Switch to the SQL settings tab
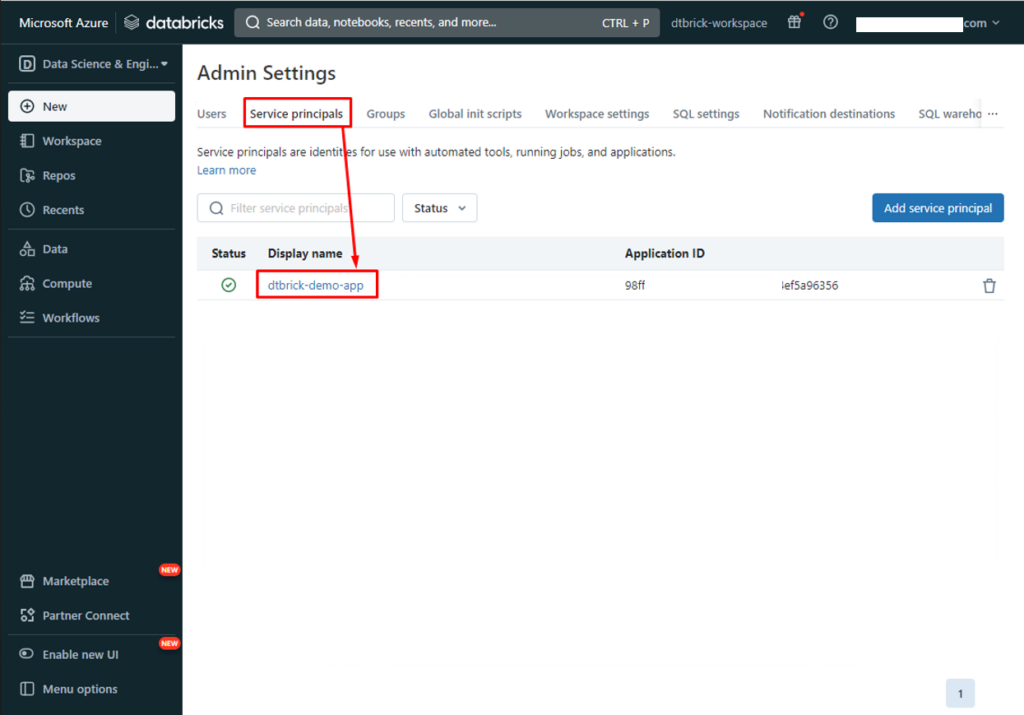 click(706, 114)
